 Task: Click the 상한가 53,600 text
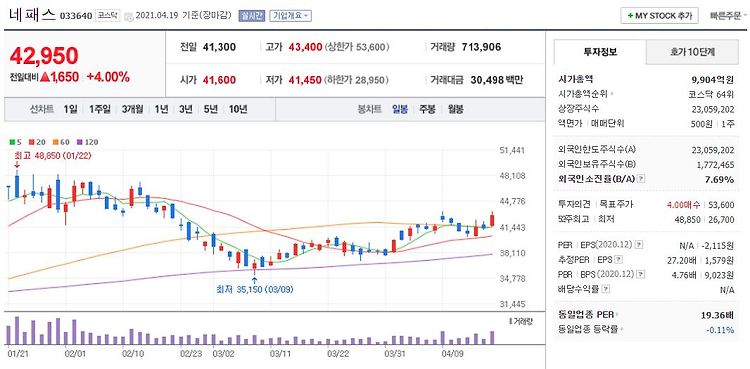coord(356,47)
